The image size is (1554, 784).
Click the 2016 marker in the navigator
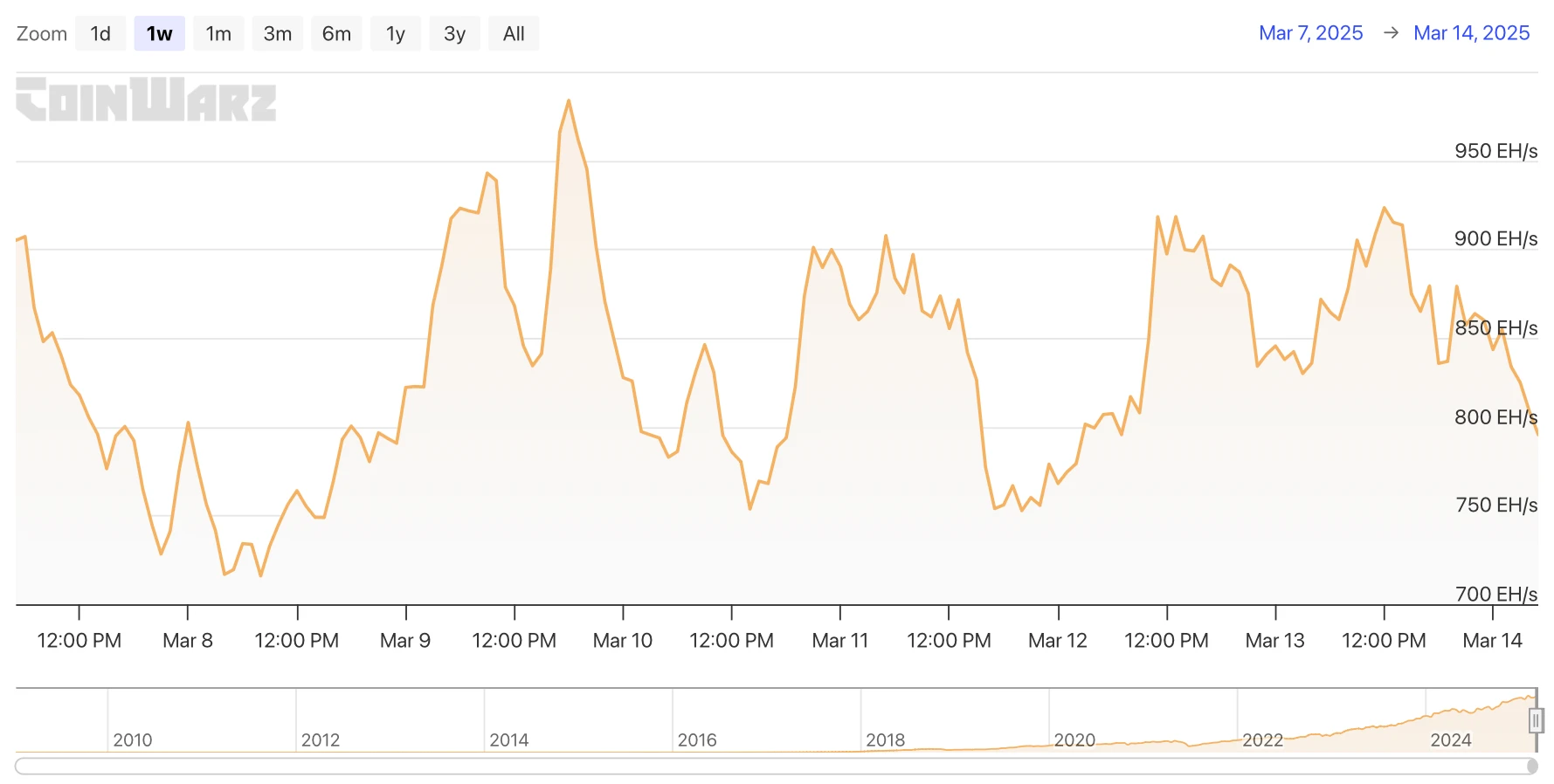pos(696,739)
